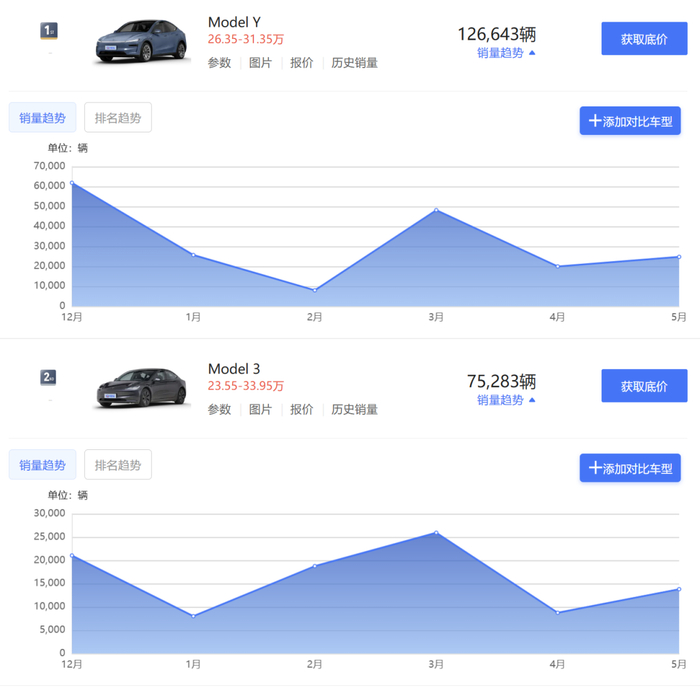Click the 70,000 axis label on Model Y chart
This screenshot has height=688, width=700.
50,166
